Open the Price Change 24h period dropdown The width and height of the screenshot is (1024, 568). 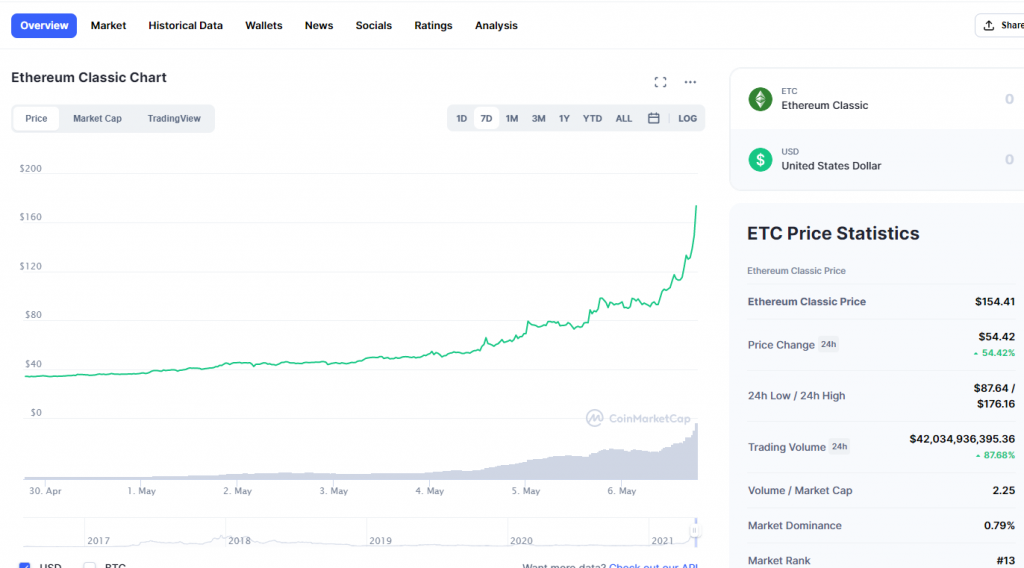[828, 344]
